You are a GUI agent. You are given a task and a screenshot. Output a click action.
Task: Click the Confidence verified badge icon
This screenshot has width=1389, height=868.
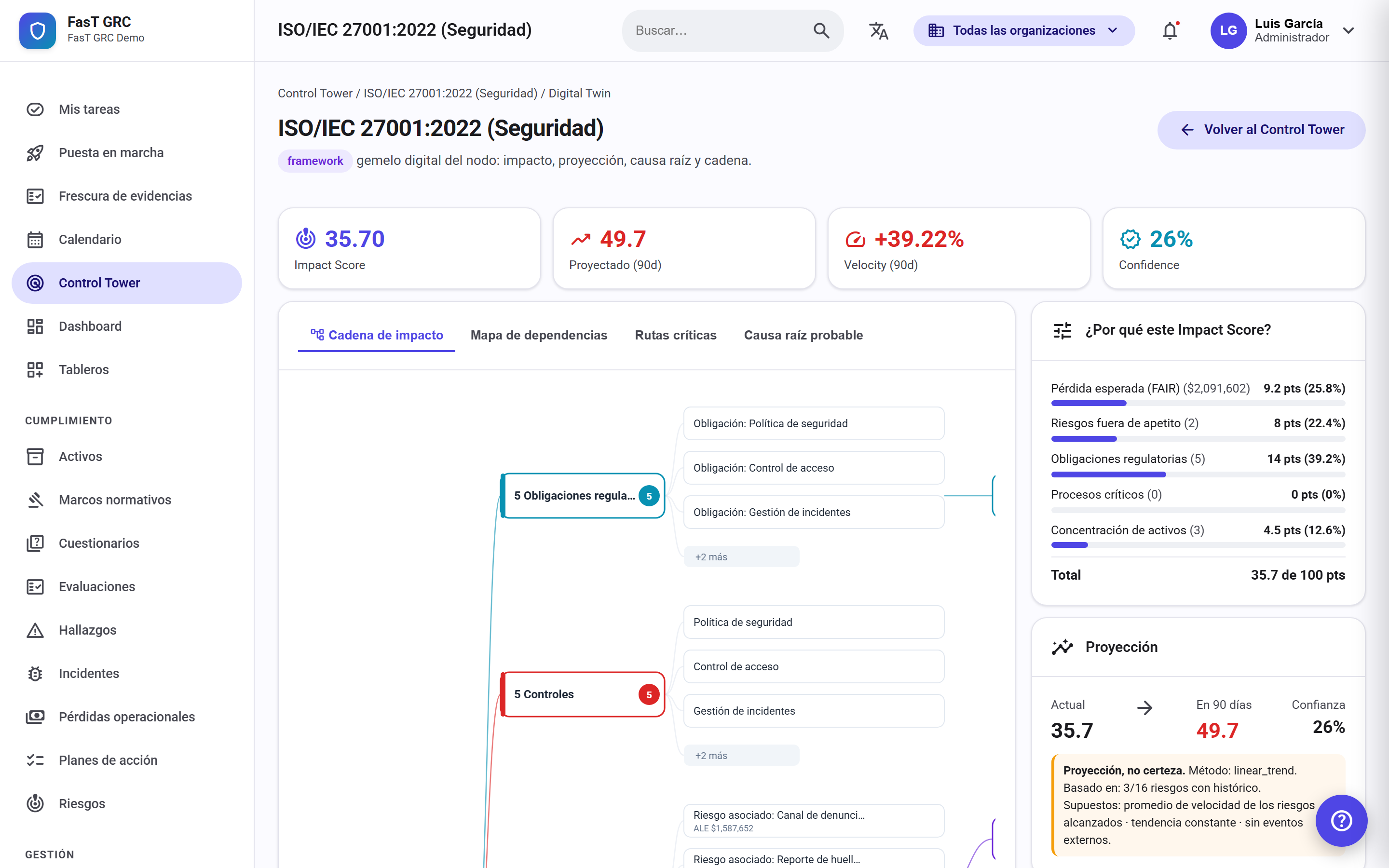tap(1130, 239)
